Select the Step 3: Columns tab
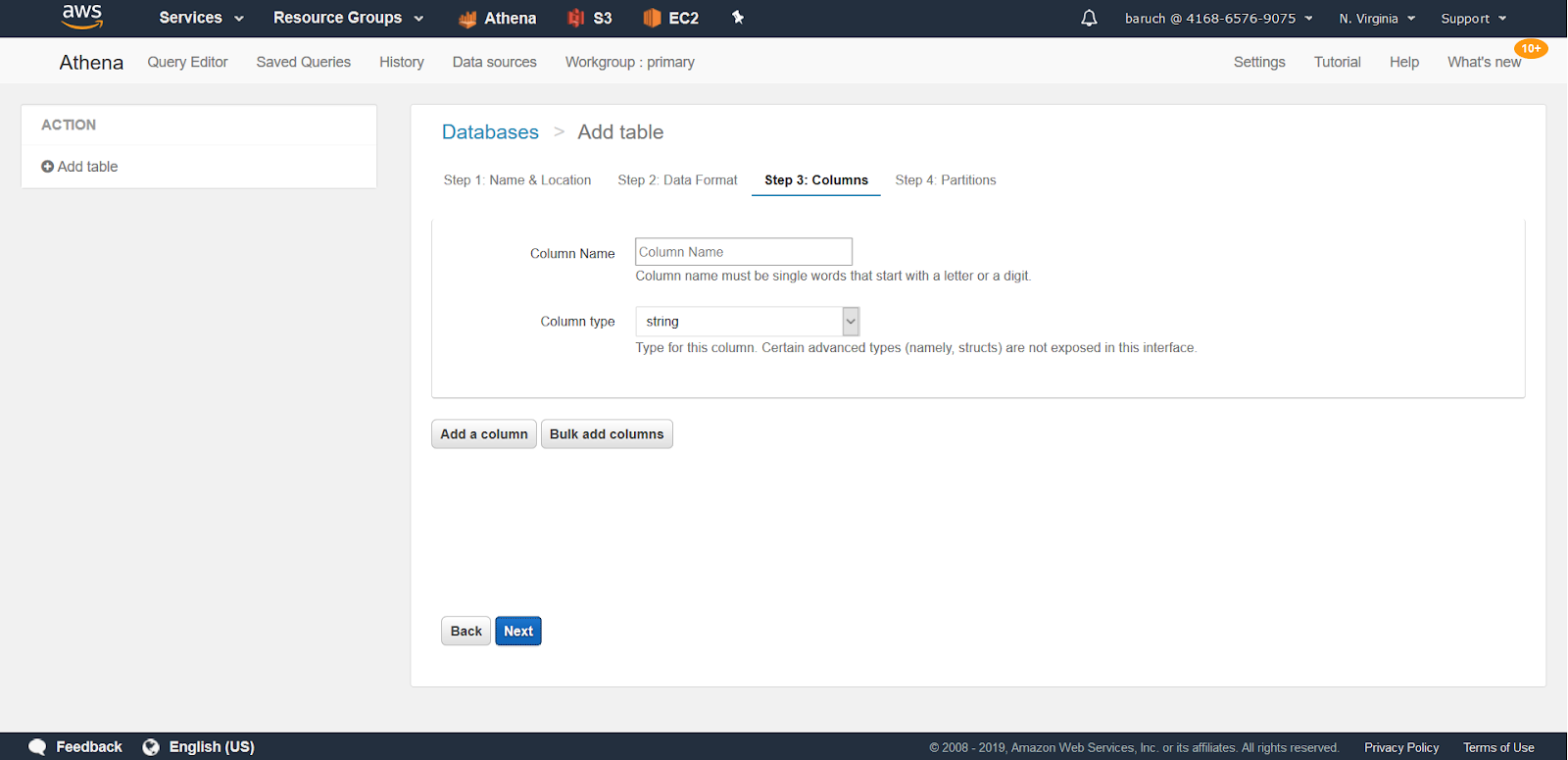This screenshot has height=760, width=1568. coord(816,180)
